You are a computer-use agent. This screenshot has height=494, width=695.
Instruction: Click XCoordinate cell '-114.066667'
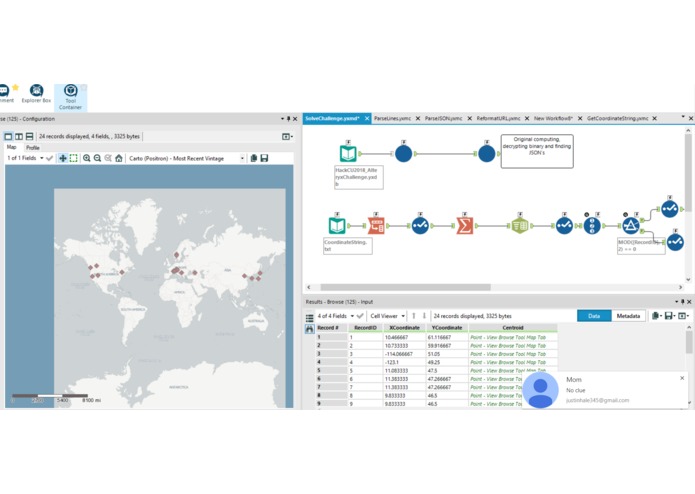(404, 354)
